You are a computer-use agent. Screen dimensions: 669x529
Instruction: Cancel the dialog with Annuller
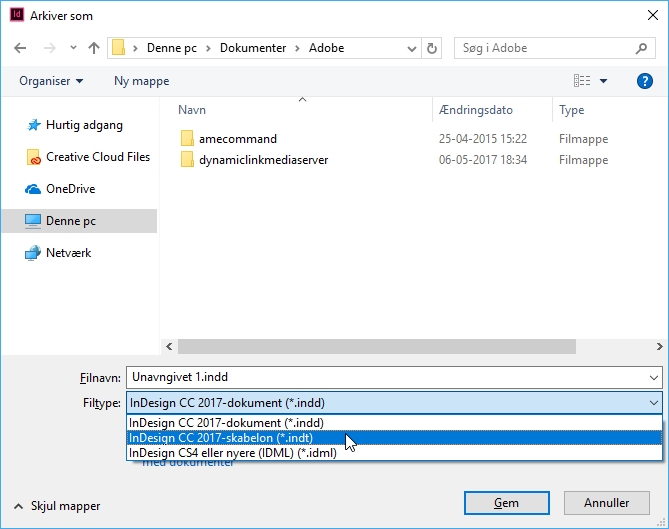[x=606, y=503]
